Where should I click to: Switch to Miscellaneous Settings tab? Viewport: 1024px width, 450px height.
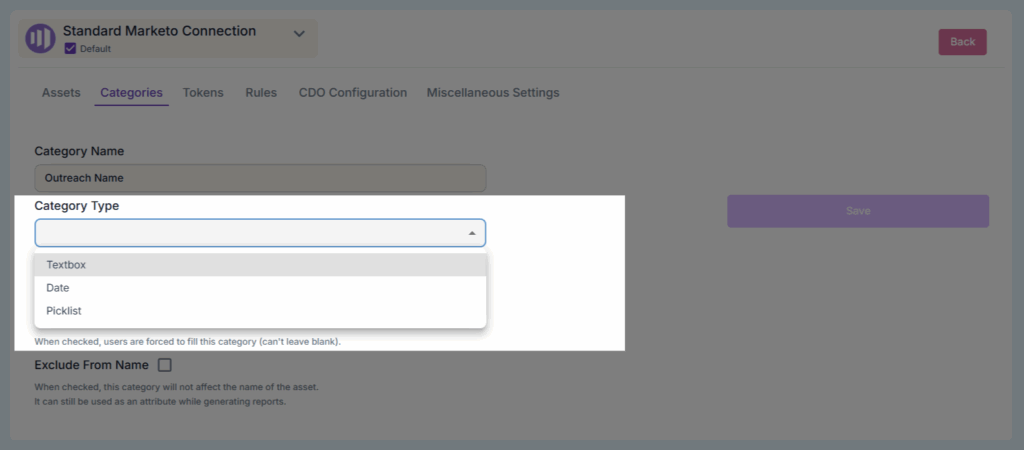click(x=493, y=93)
